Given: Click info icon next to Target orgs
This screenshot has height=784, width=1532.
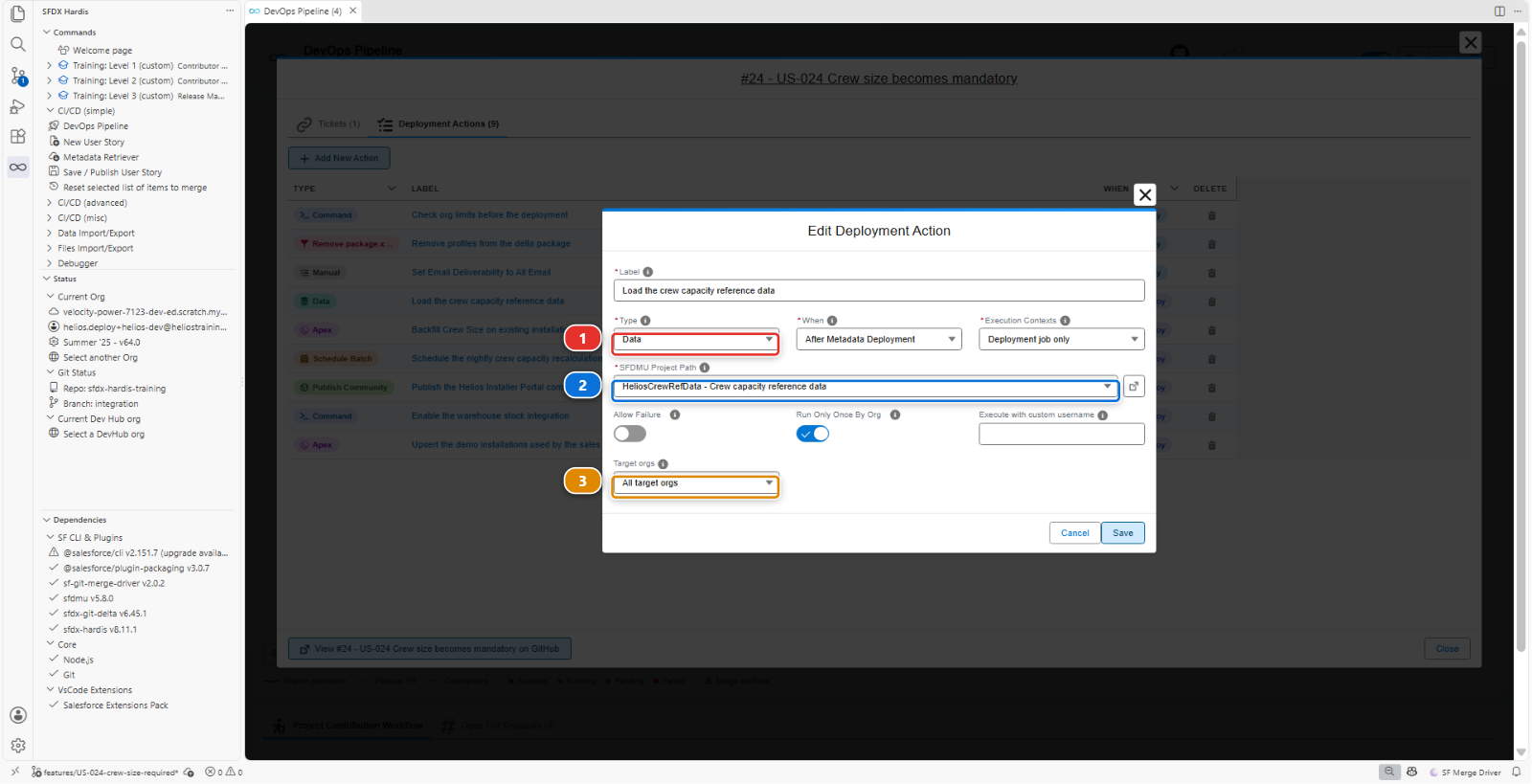Looking at the screenshot, I should (663, 463).
